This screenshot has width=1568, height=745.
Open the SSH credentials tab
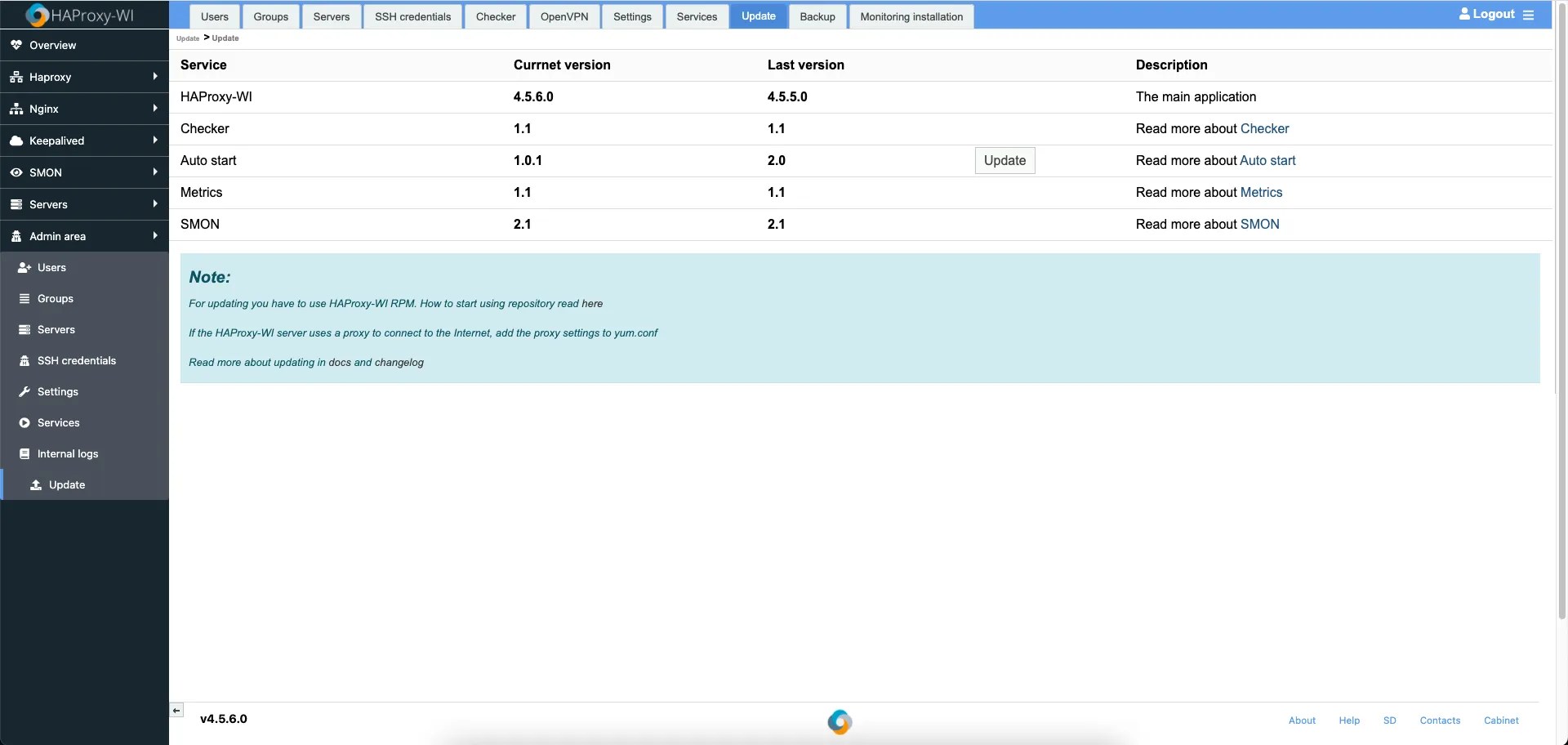412,16
